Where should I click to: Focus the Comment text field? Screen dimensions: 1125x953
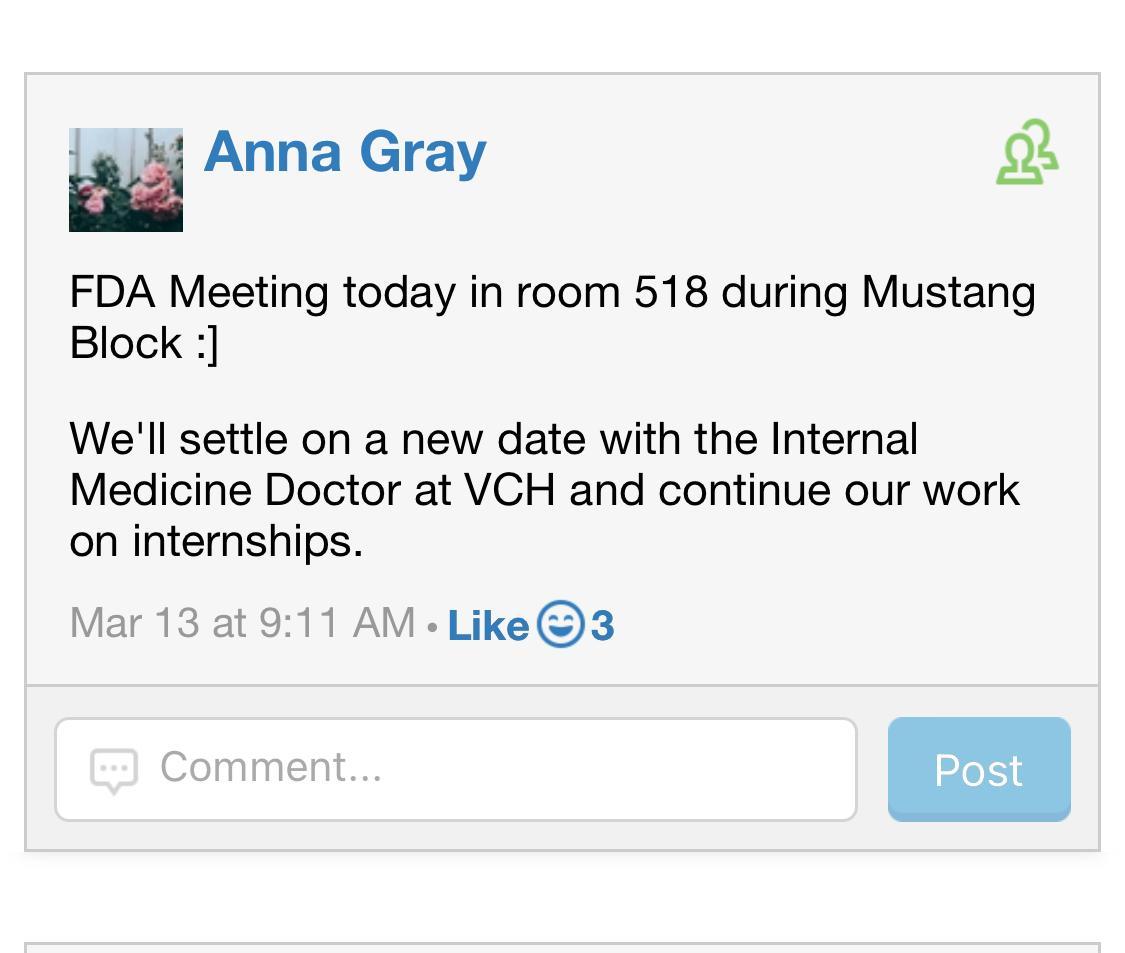pyautogui.click(x=500, y=769)
